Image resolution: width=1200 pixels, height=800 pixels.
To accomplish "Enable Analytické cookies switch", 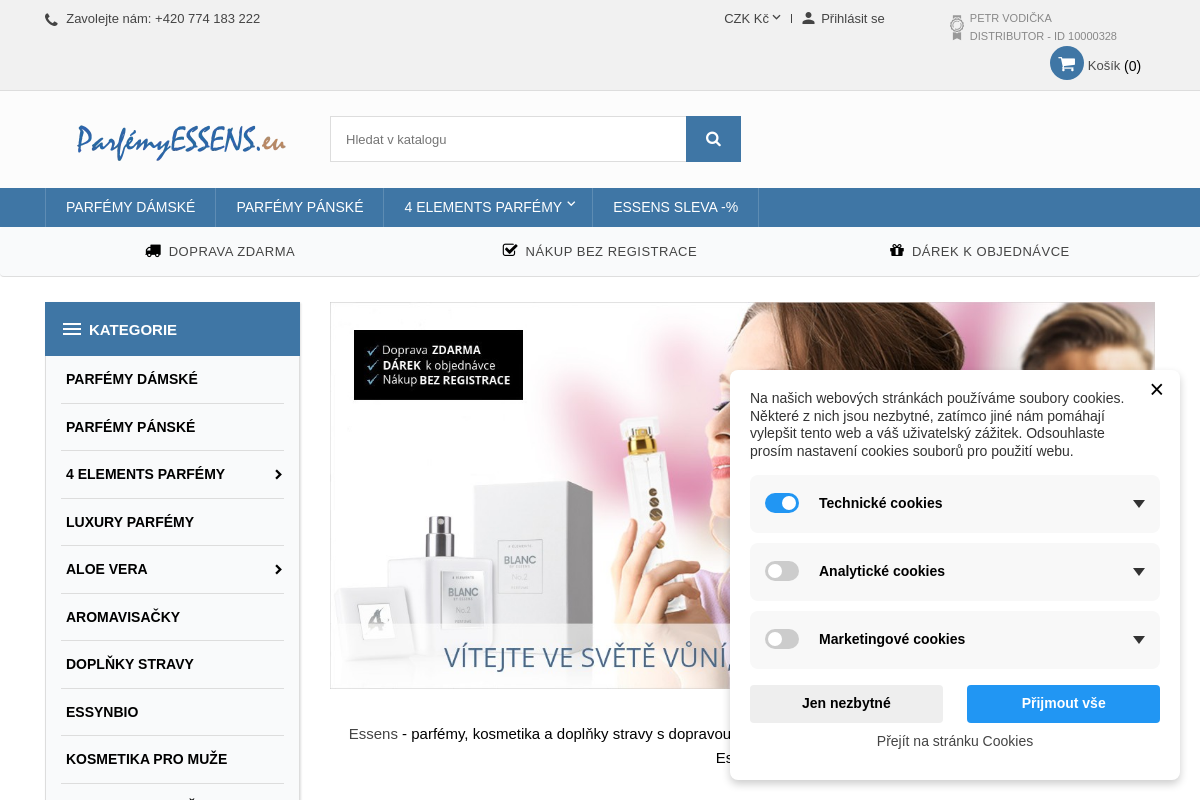I will point(782,571).
